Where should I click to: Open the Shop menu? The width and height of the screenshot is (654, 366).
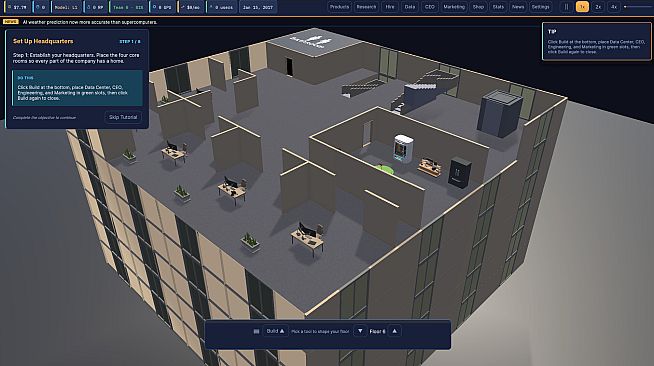click(x=478, y=7)
